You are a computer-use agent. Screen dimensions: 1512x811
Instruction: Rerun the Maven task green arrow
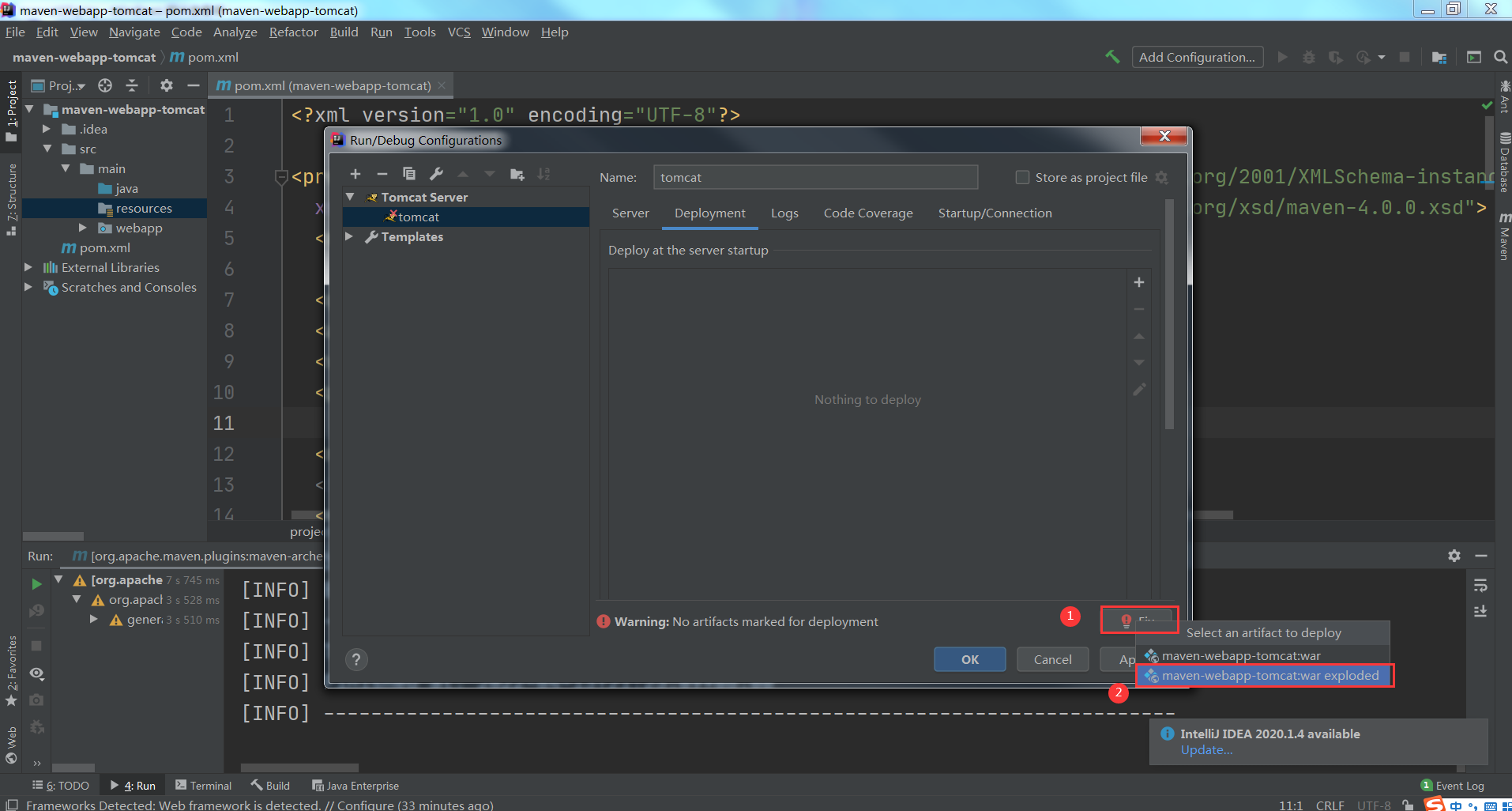pyautogui.click(x=36, y=584)
